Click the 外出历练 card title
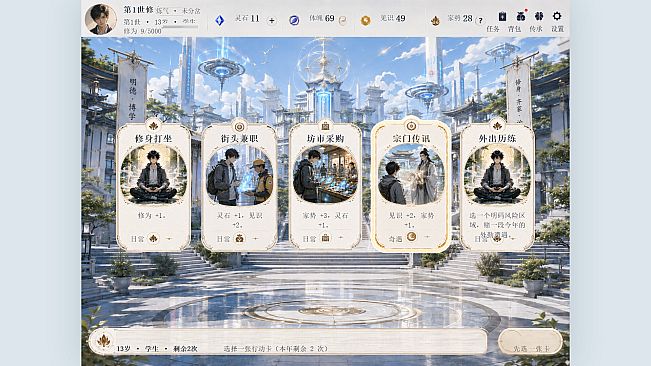 tap(497, 139)
